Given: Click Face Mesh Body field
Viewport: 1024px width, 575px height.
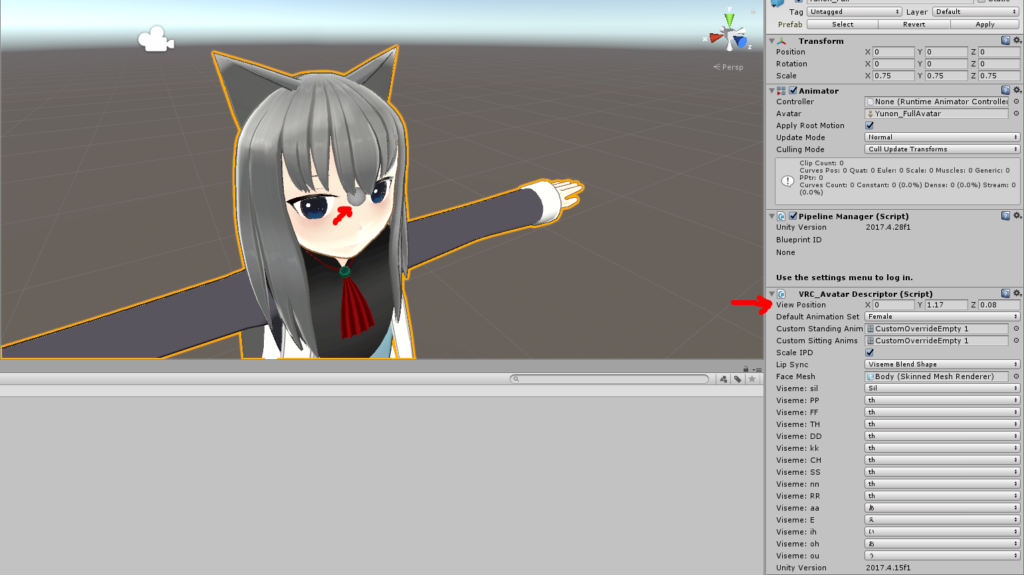Looking at the screenshot, I should click(936, 376).
